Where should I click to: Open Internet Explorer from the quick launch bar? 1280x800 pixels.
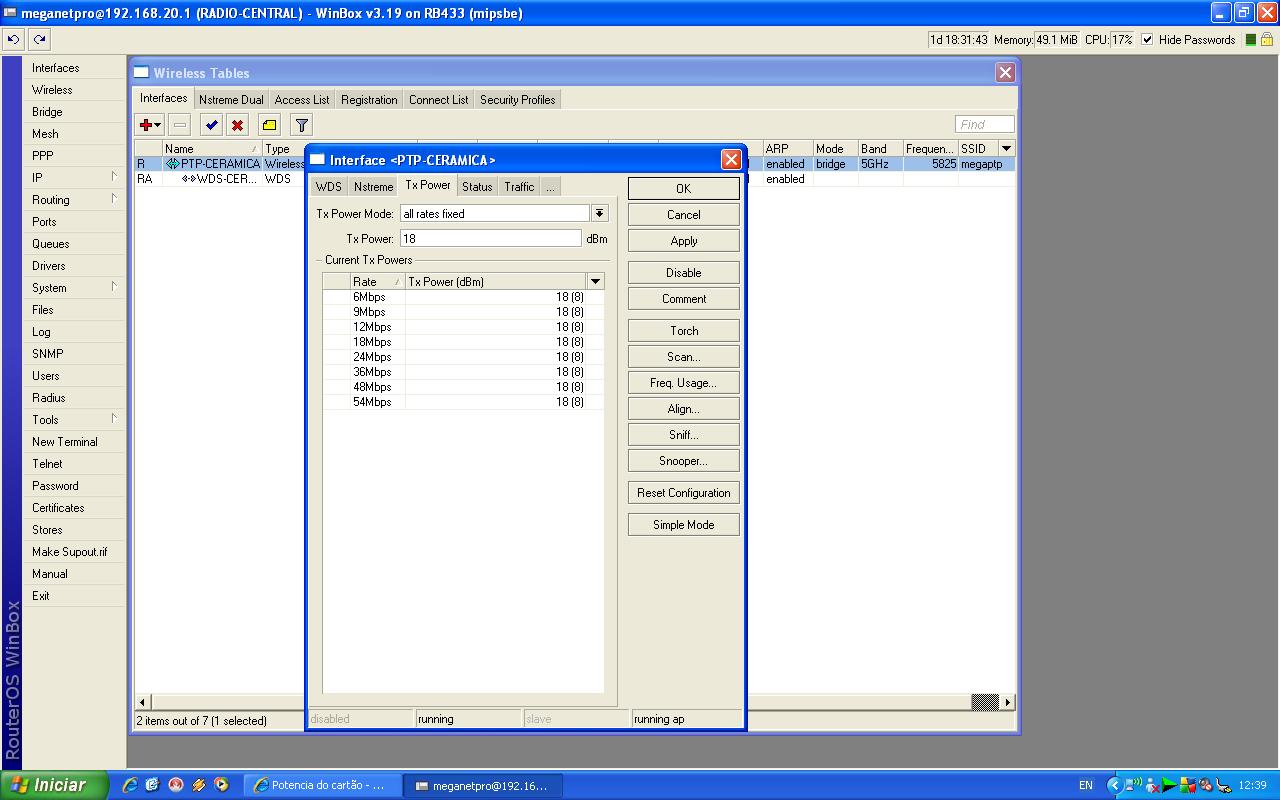129,785
